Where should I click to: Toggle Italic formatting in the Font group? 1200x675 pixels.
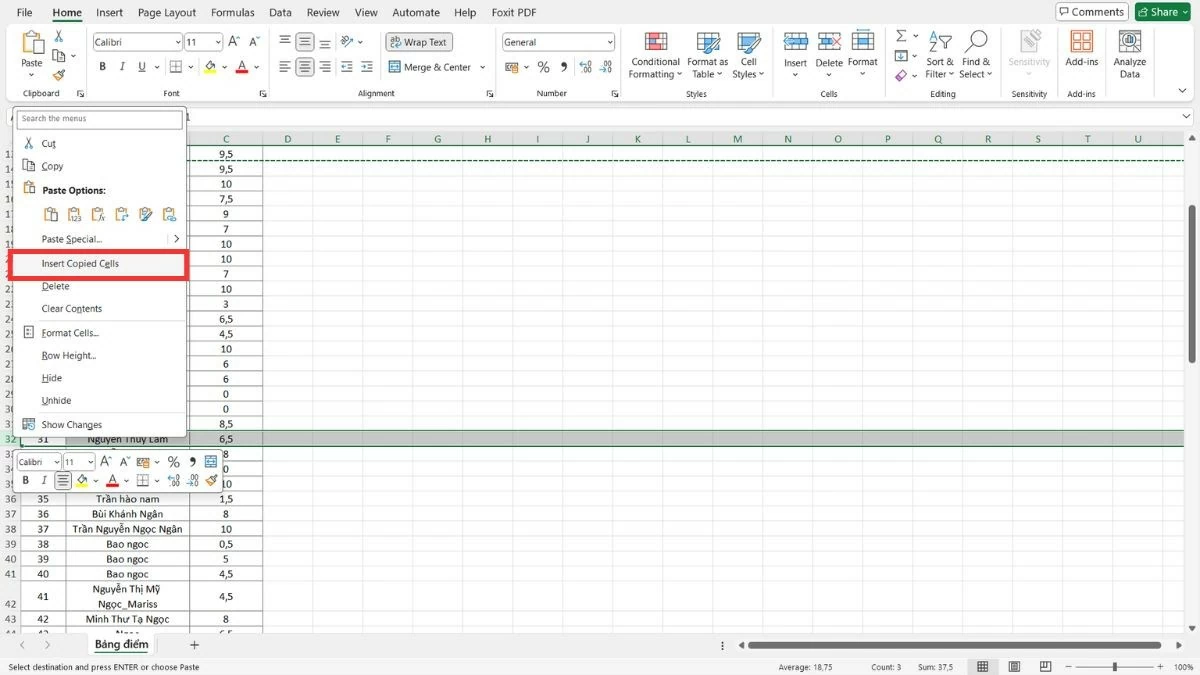121,66
